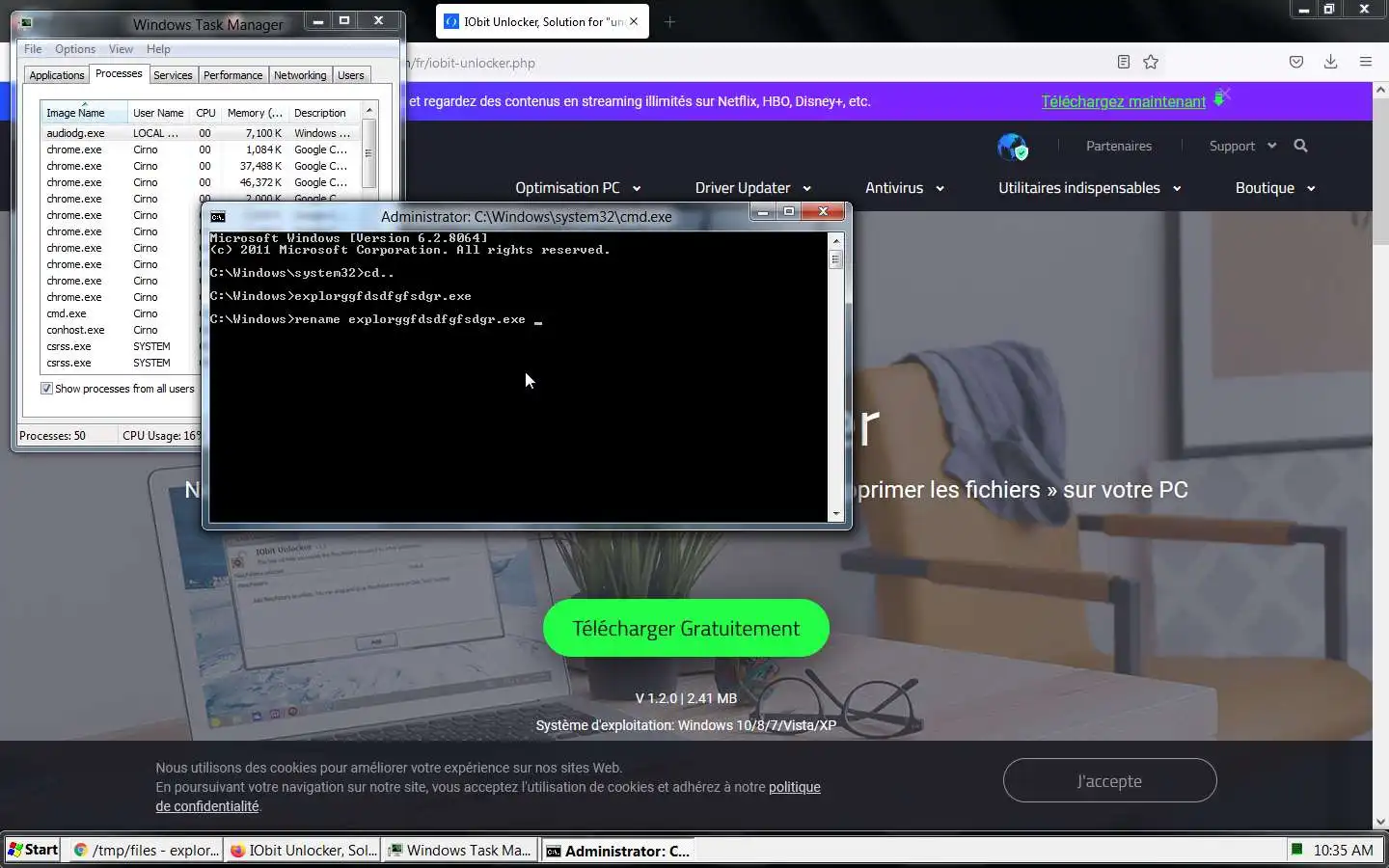This screenshot has width=1389, height=868.
Task: Click the cmd.exe window system icon
Action: (x=218, y=217)
